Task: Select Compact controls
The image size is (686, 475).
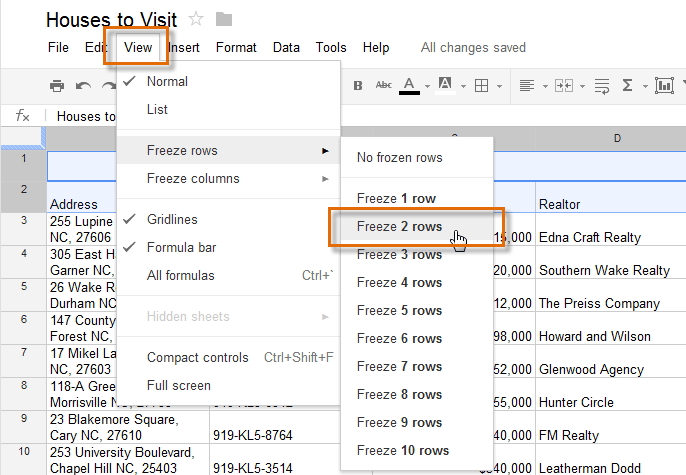Action: [228, 357]
